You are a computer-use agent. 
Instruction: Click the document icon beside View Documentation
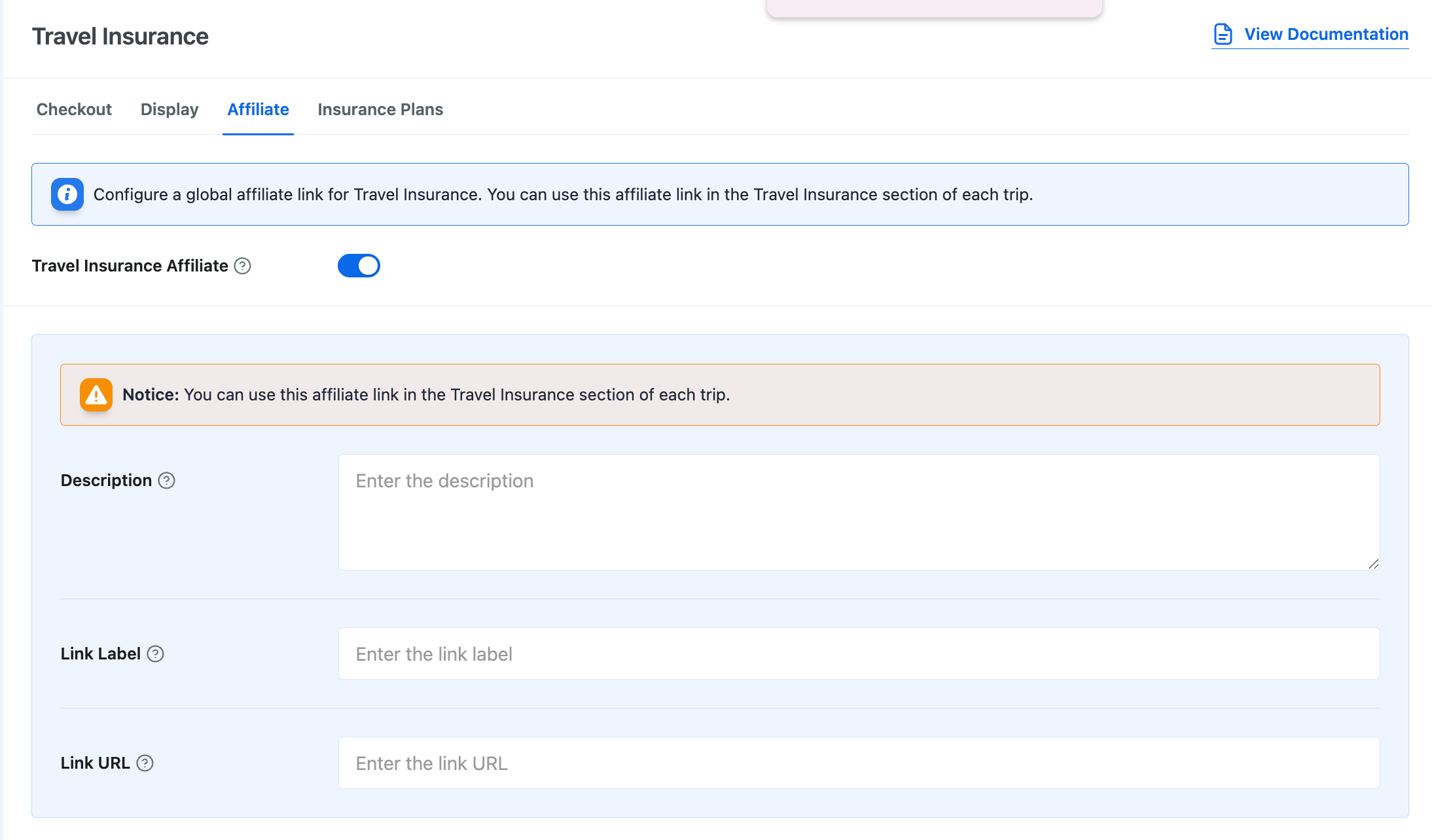click(x=1223, y=34)
